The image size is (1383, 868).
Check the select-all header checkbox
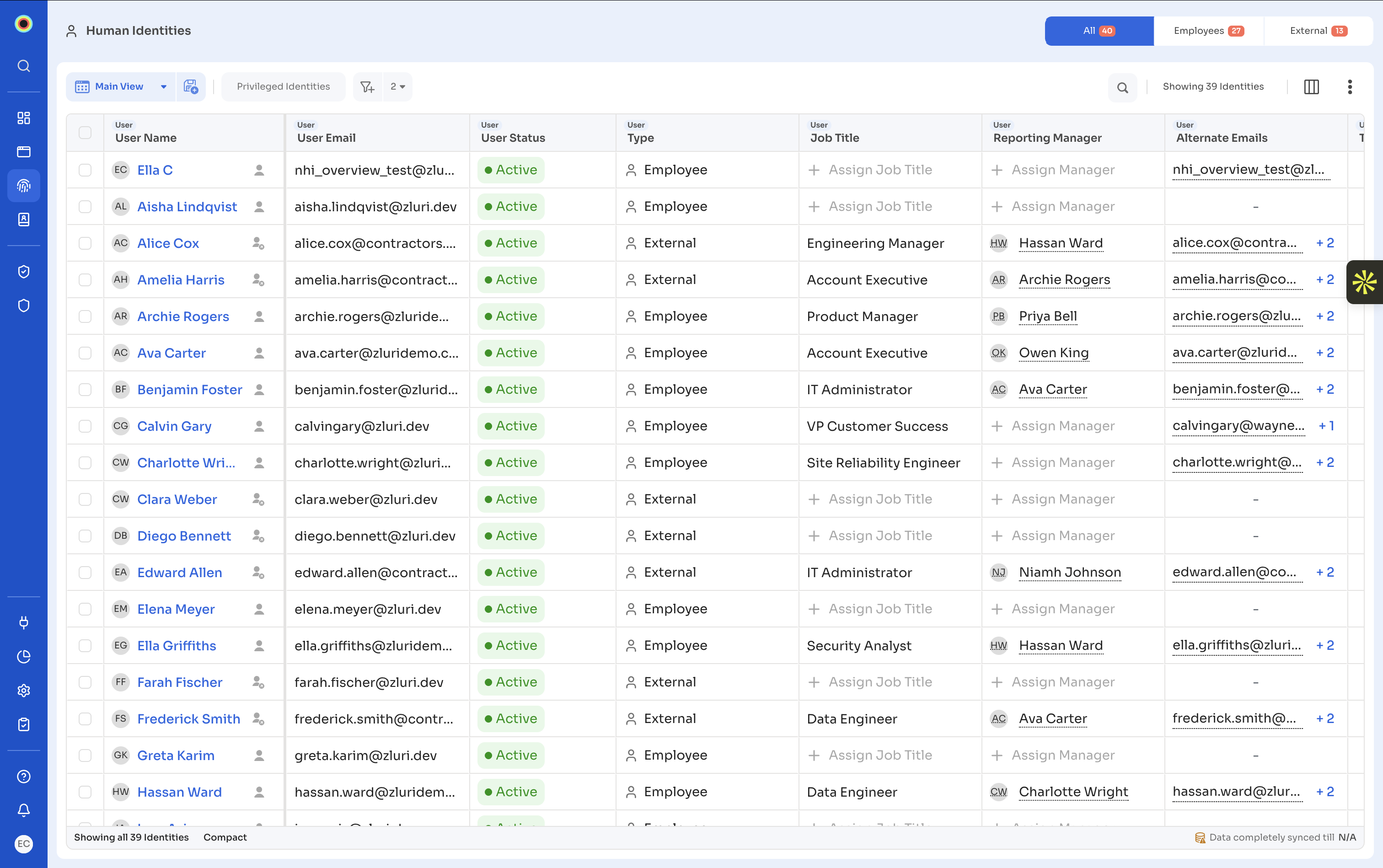(x=85, y=133)
